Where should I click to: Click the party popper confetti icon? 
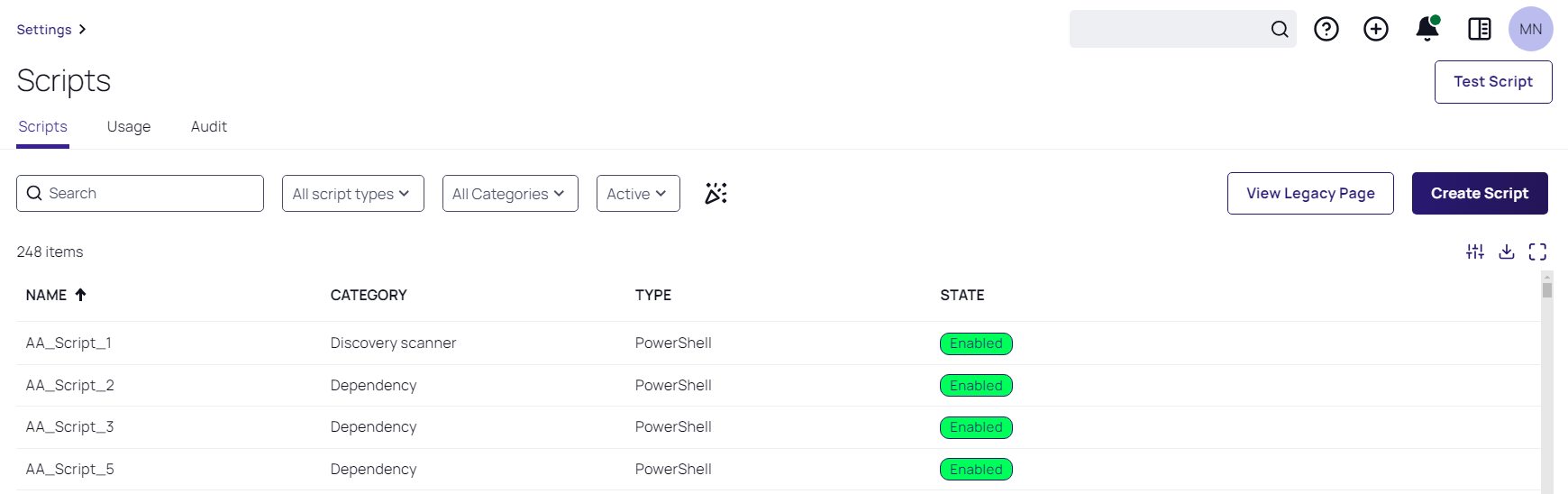(x=716, y=193)
